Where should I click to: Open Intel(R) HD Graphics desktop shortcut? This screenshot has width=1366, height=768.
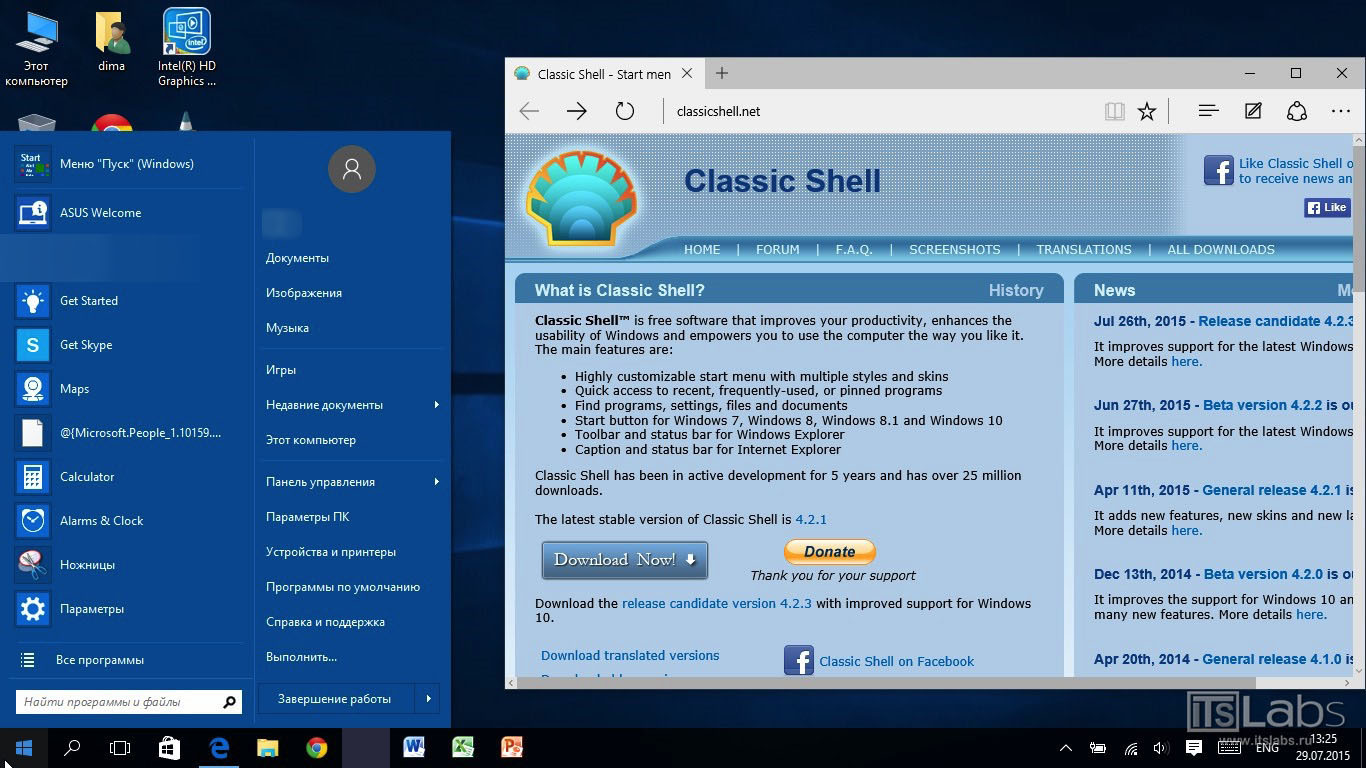tap(187, 48)
